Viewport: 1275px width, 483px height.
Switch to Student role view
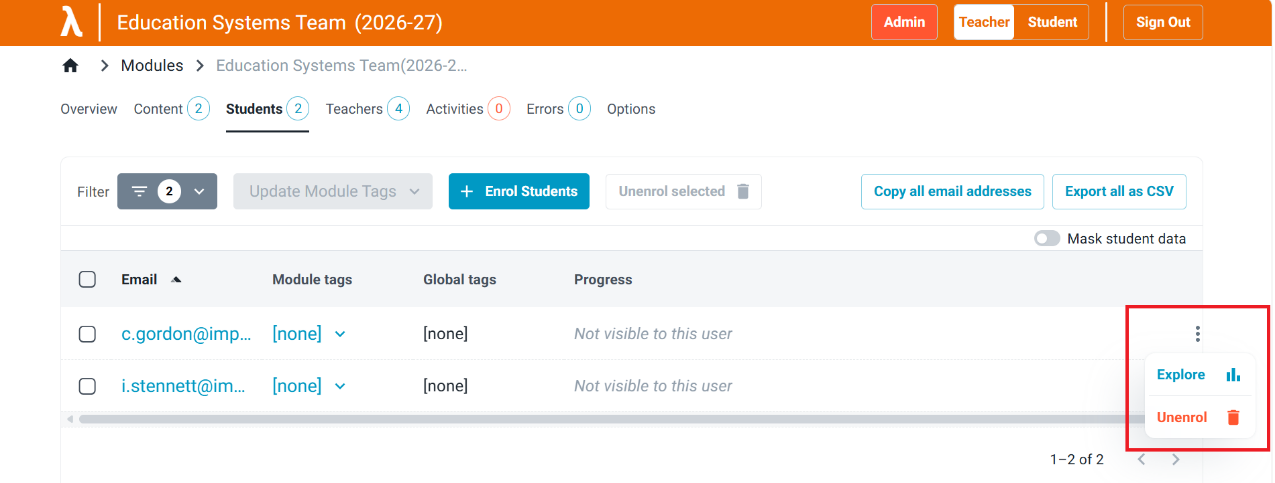1052,22
